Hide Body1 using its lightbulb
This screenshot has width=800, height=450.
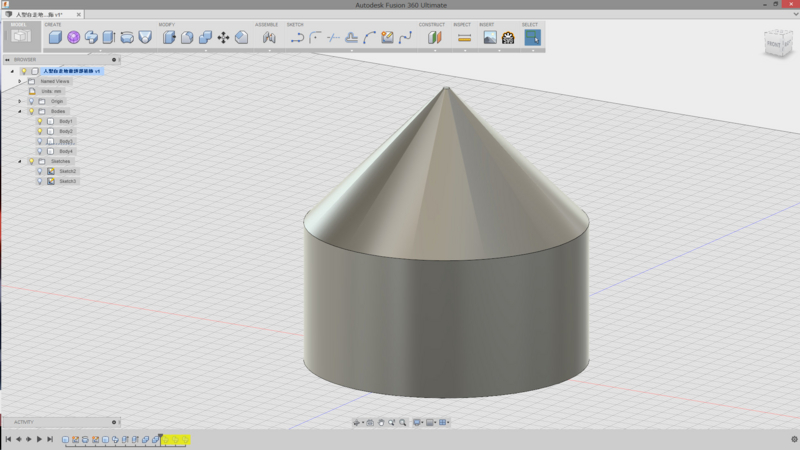click(x=40, y=121)
